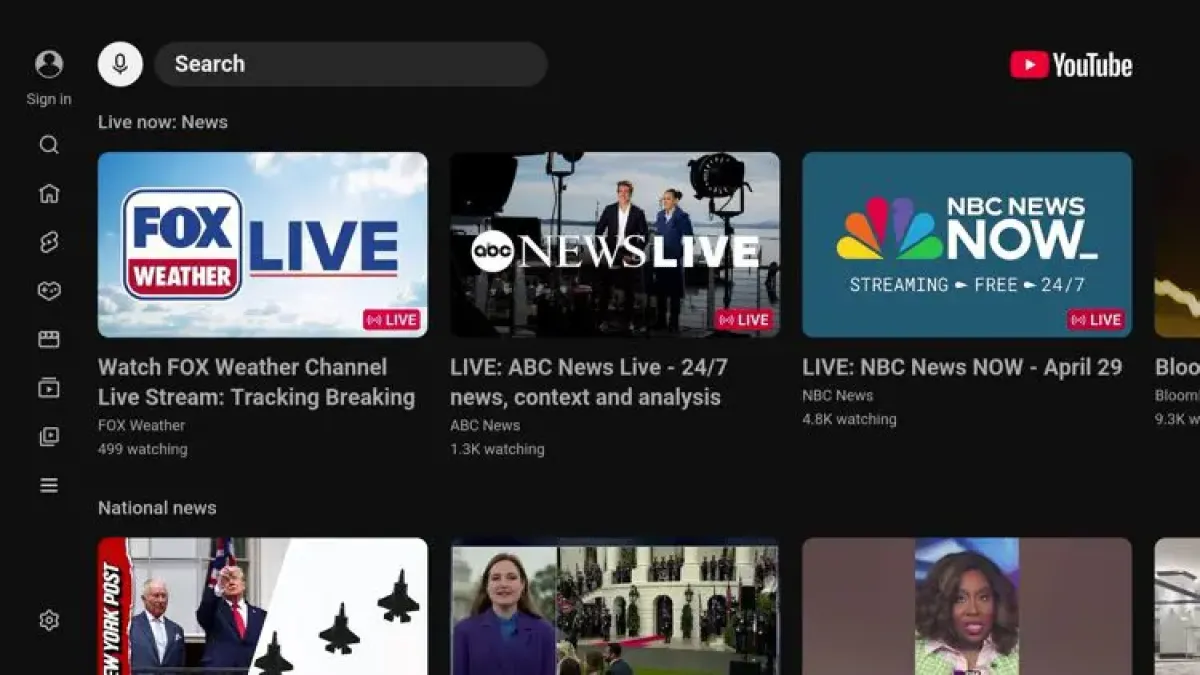Click LIVE badge on FOX Weather thumbnail
The width and height of the screenshot is (1200, 675).
[x=392, y=320]
